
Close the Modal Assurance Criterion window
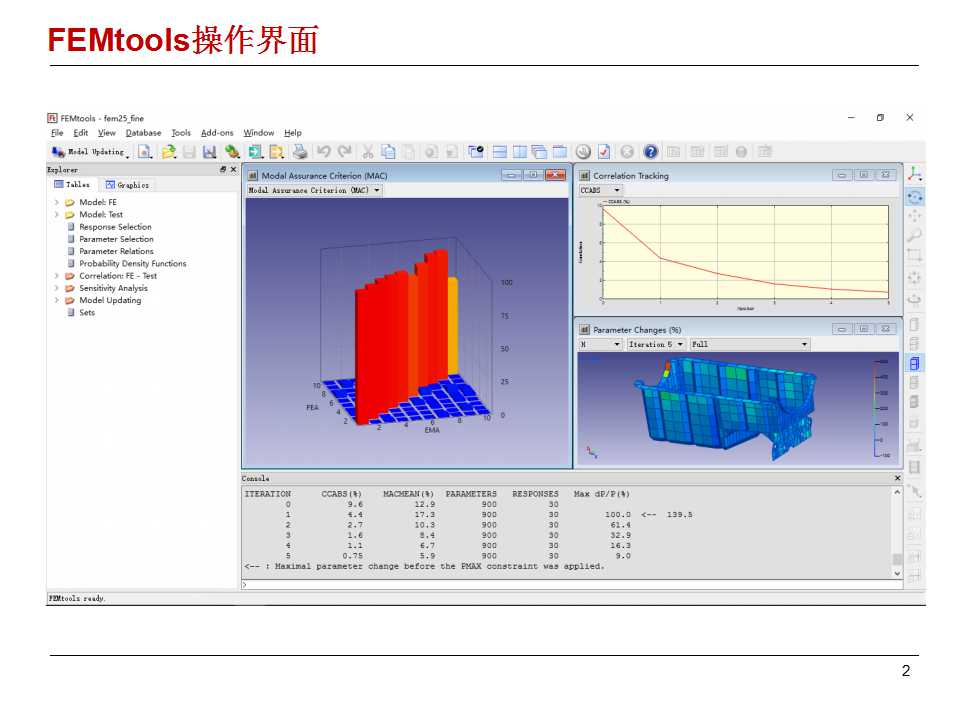coord(555,175)
